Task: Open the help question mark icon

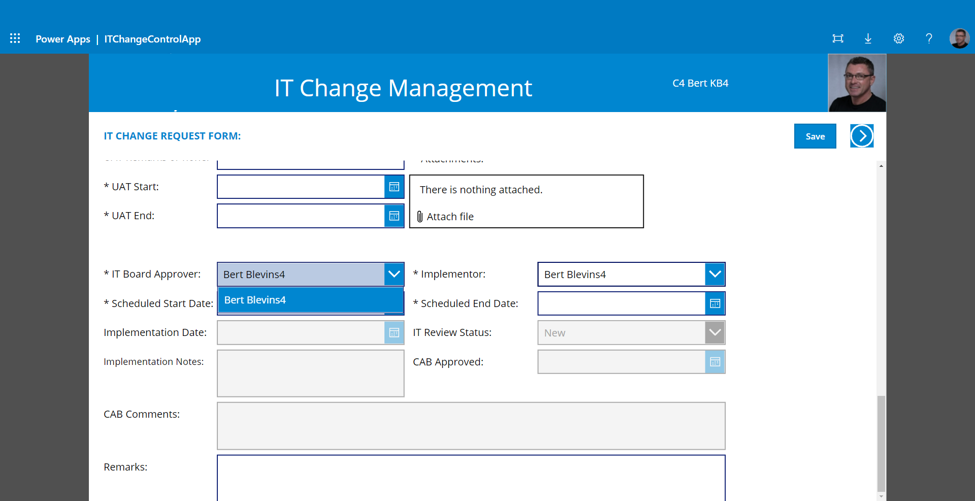Action: 929,39
